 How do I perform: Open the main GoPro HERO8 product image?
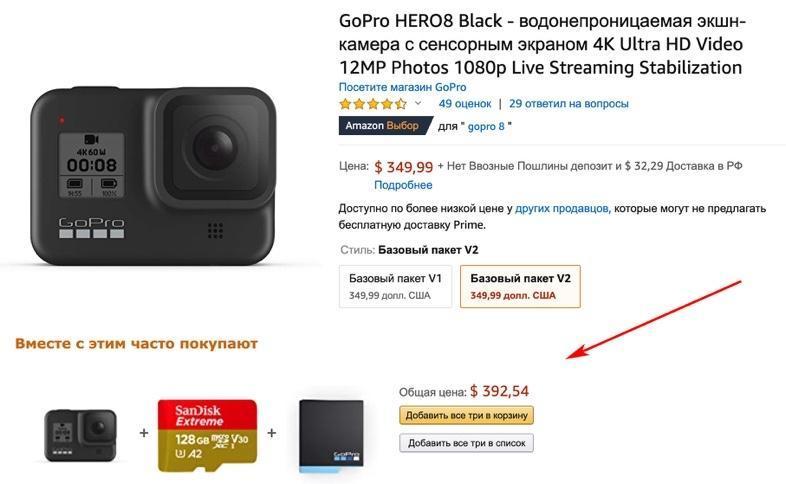coord(153,176)
